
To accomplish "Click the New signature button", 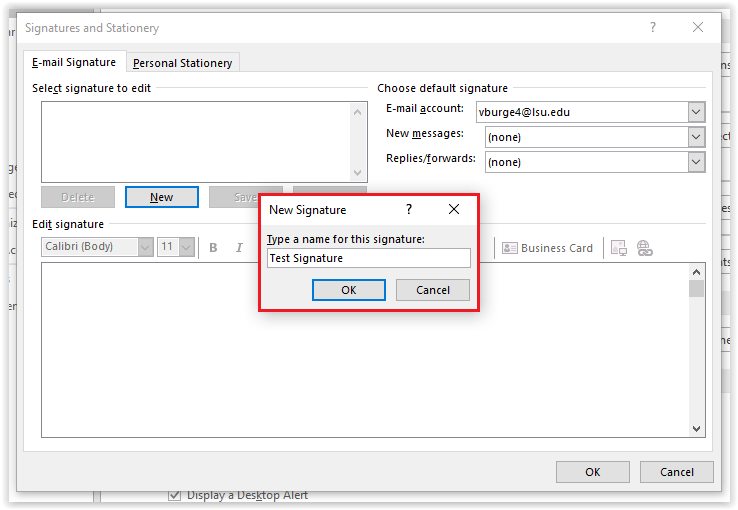I will pos(161,197).
